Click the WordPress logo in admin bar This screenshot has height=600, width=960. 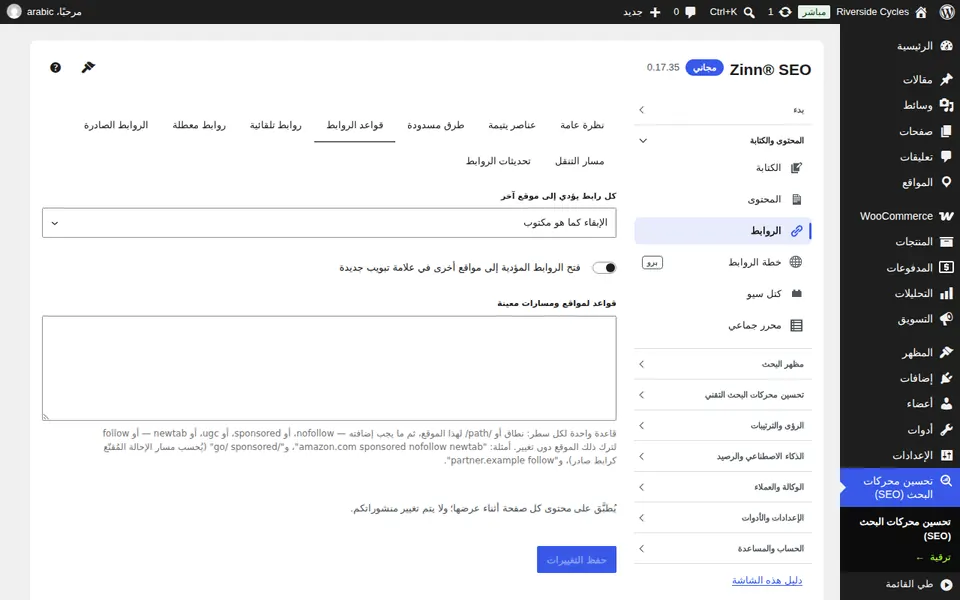click(947, 12)
